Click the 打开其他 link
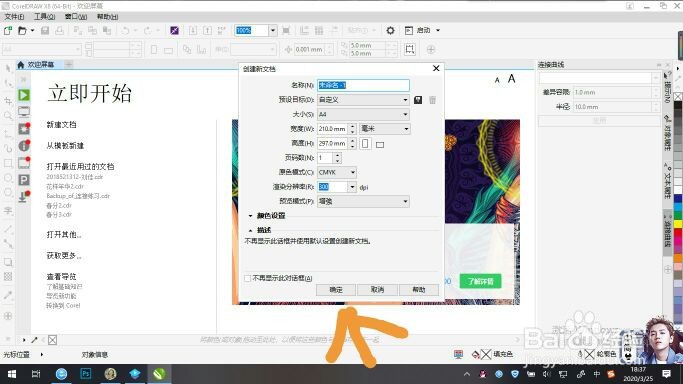Image resolution: width=683 pixels, height=384 pixels. coord(64,234)
